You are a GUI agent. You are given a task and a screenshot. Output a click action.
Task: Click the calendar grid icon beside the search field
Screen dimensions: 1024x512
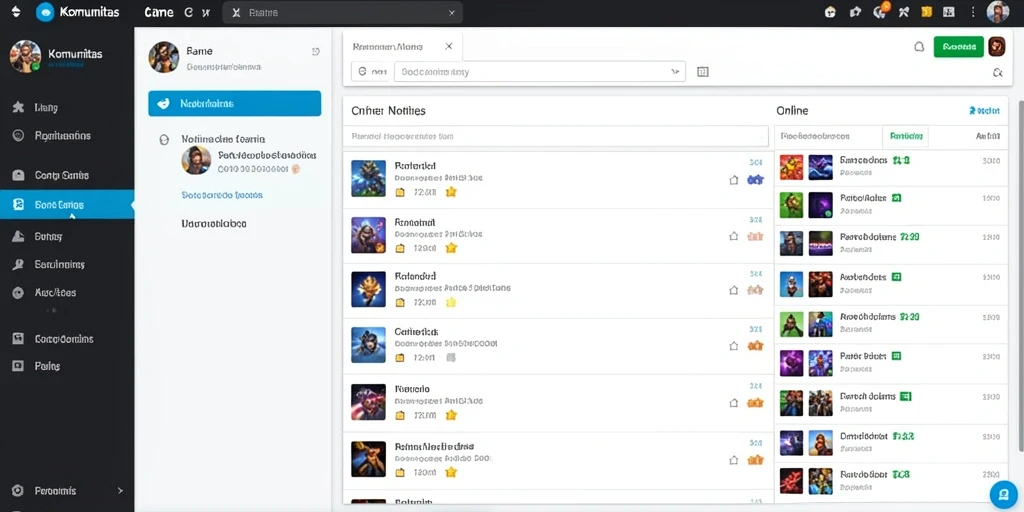click(703, 72)
